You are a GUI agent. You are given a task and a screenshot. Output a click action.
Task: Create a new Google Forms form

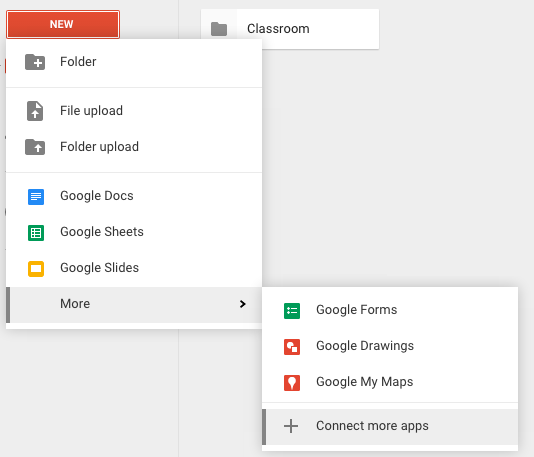[390, 310]
